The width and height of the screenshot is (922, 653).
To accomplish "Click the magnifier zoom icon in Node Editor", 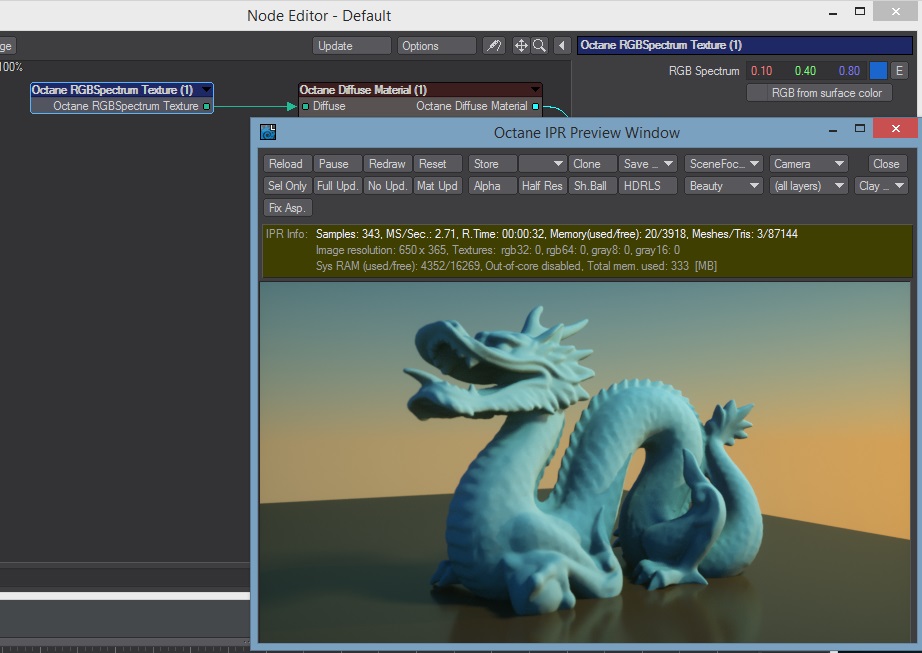I will (539, 46).
